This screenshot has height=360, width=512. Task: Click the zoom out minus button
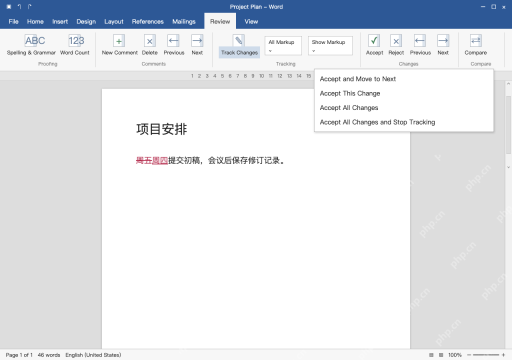(469, 355)
